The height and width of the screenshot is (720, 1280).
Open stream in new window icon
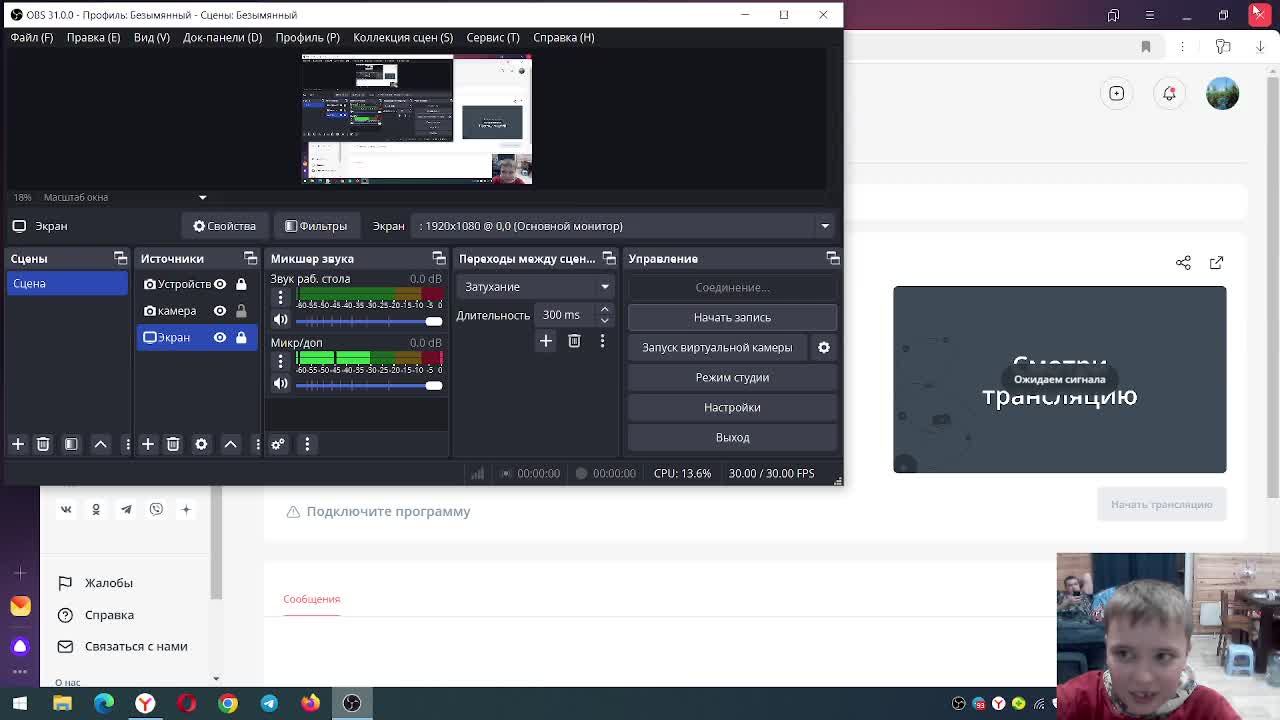point(1216,262)
